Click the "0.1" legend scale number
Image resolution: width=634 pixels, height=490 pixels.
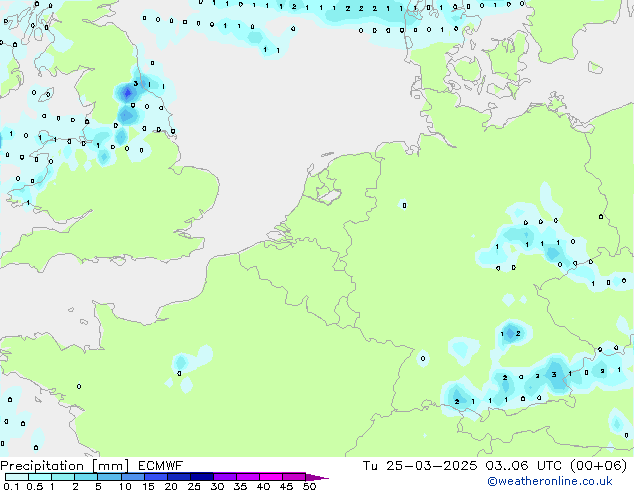click(11, 486)
